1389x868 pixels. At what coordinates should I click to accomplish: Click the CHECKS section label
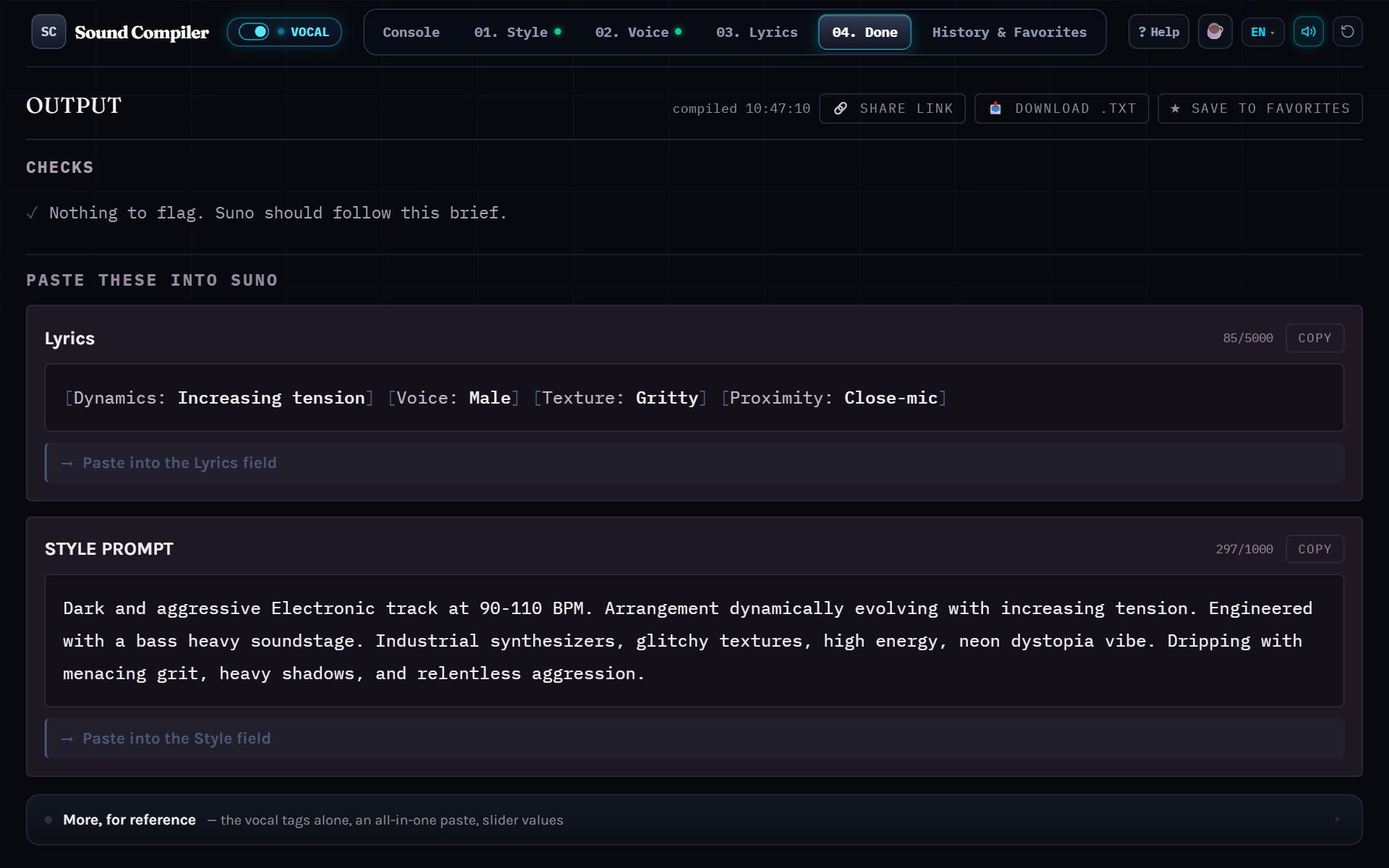60,167
